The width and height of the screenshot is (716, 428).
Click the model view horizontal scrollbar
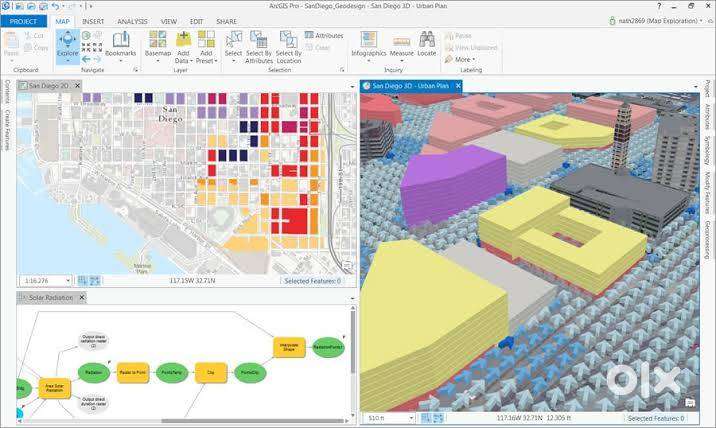(253, 421)
